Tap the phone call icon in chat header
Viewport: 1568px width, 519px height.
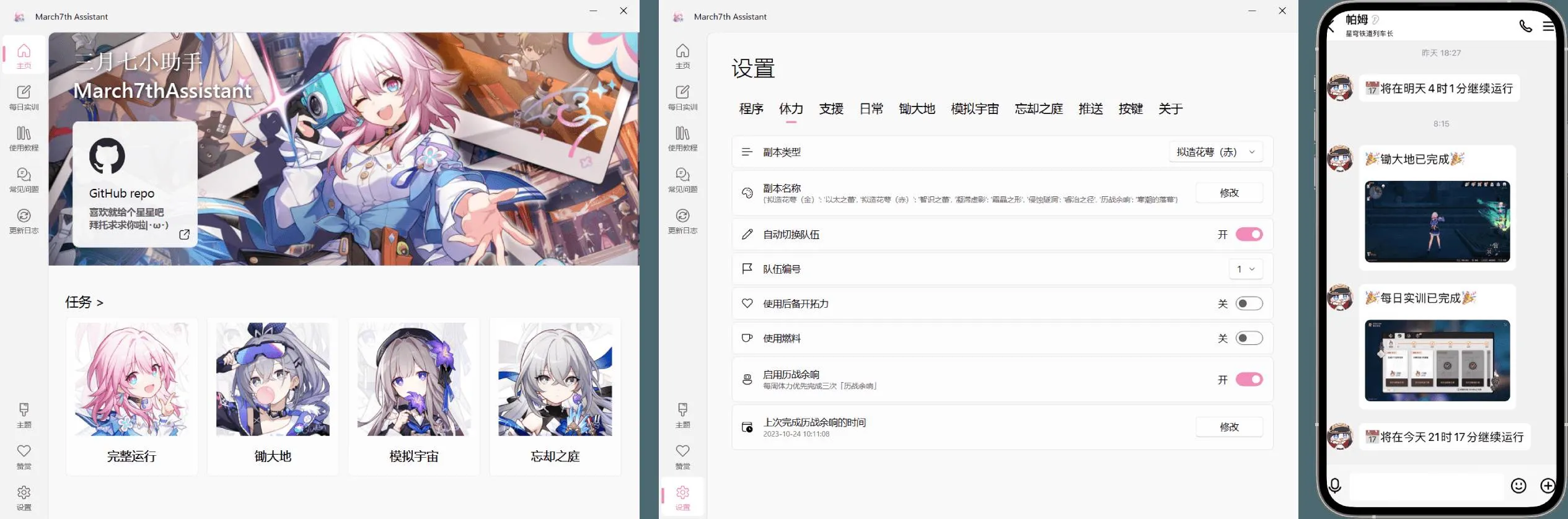tap(1525, 26)
